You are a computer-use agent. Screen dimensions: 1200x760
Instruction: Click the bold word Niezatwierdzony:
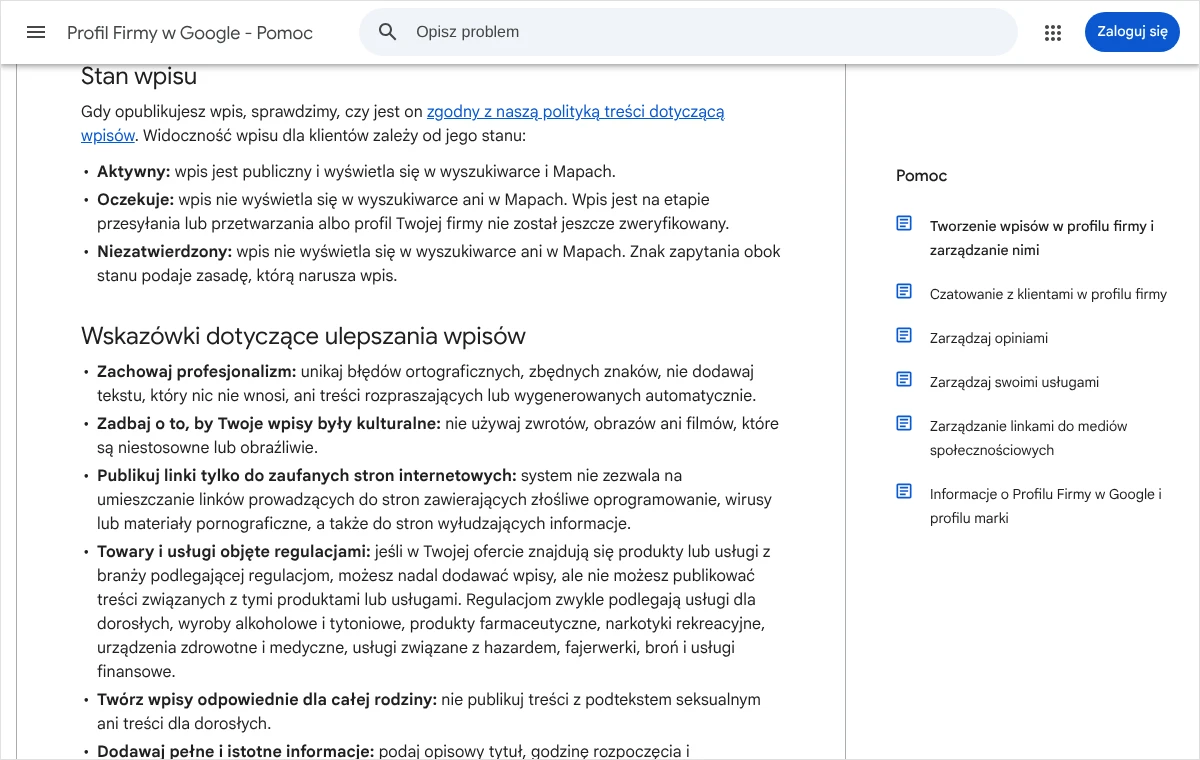tap(165, 252)
